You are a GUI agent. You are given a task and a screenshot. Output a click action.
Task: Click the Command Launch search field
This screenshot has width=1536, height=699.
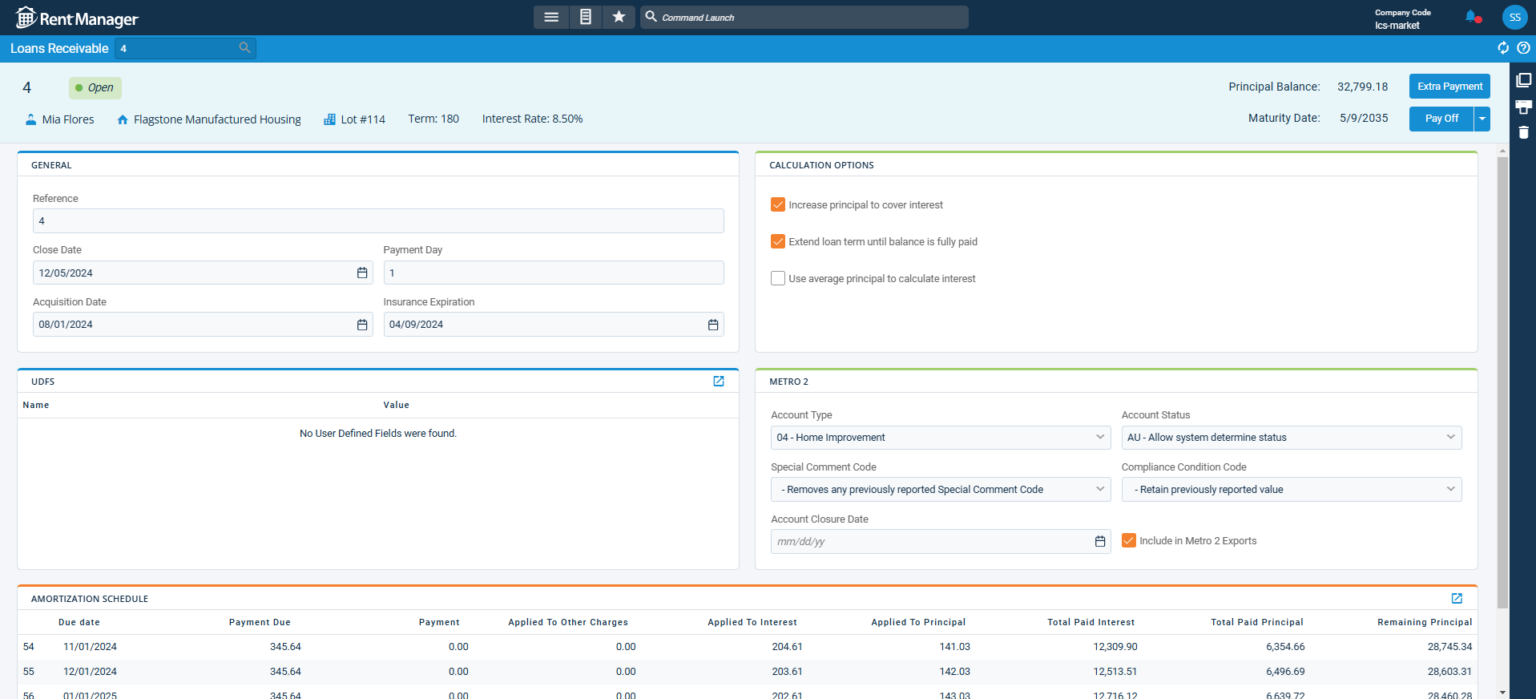804,17
